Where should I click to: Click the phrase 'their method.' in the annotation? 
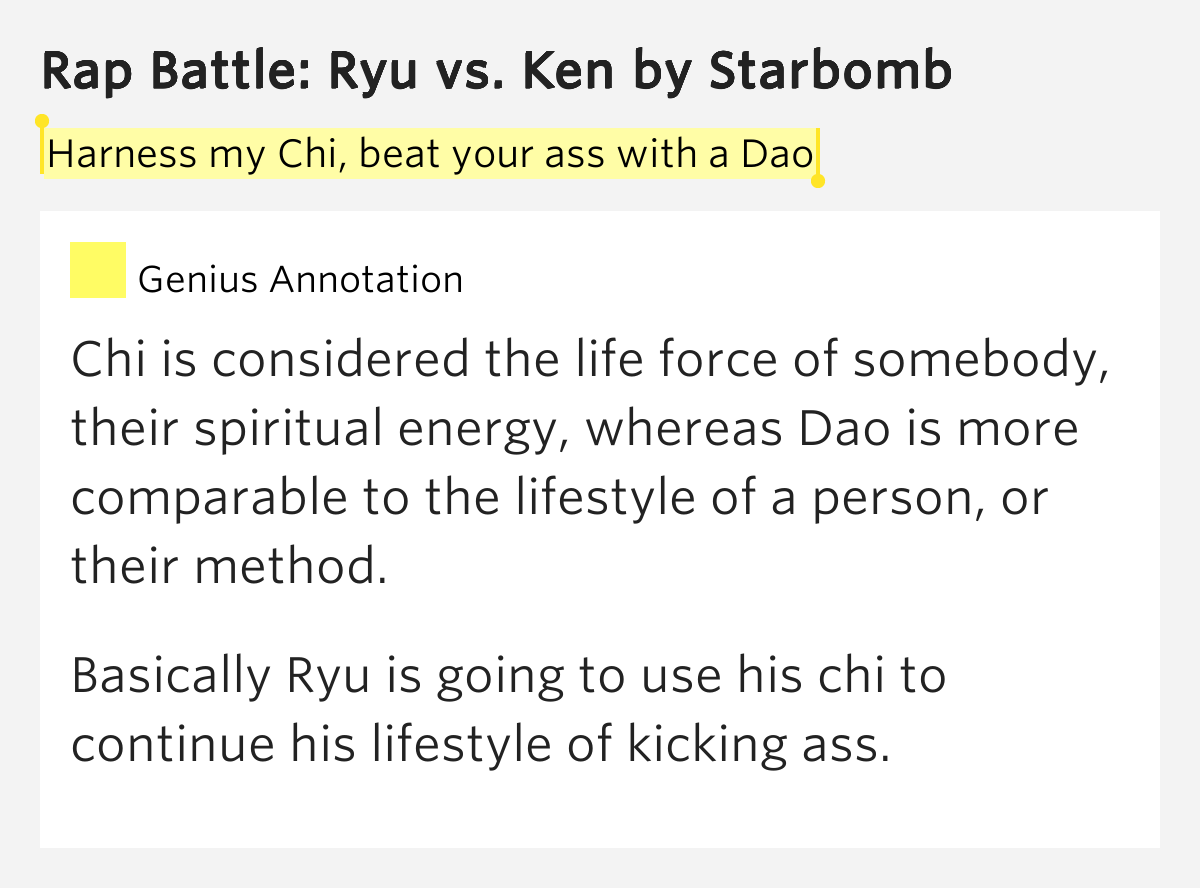[x=229, y=566]
